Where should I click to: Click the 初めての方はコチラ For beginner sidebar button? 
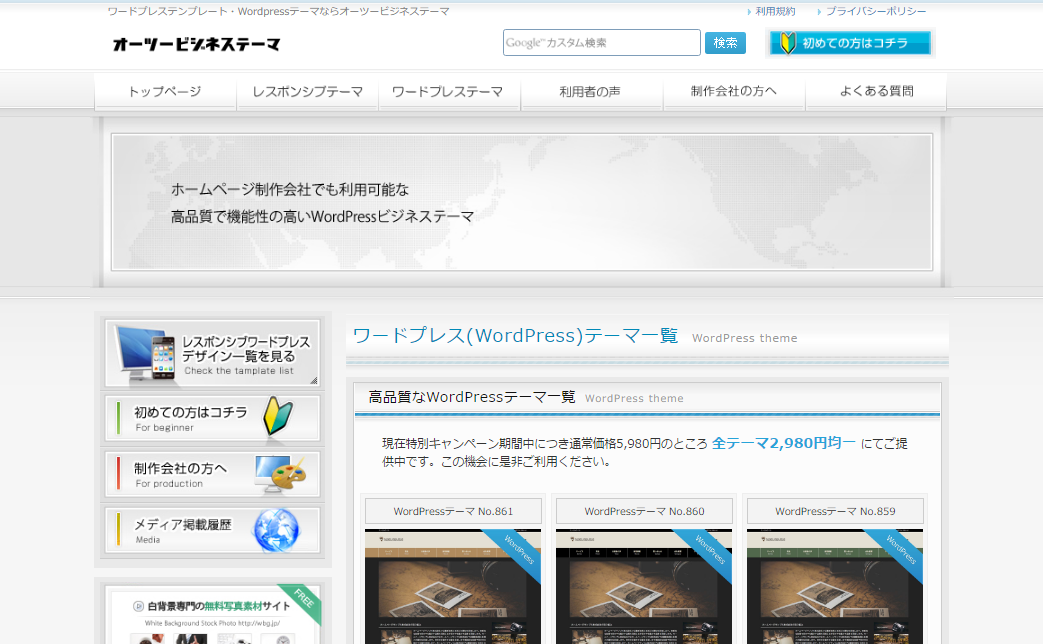click(213, 418)
